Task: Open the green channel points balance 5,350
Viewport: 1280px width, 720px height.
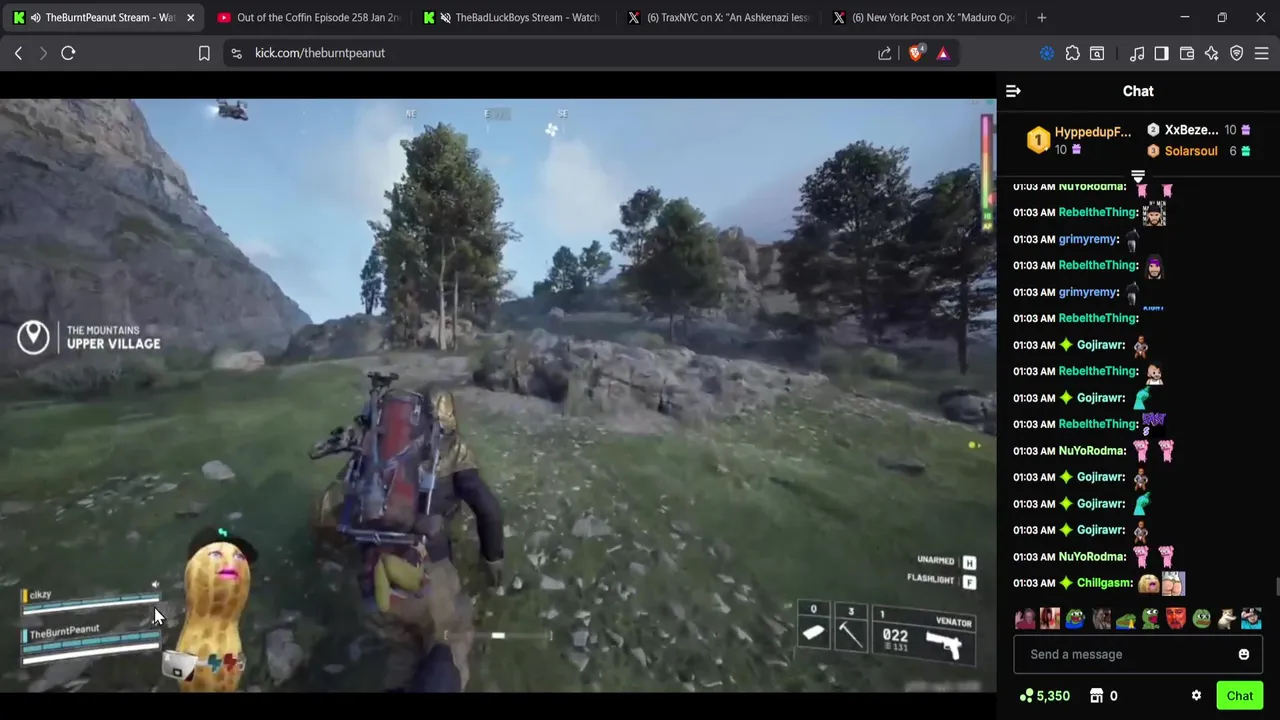Action: point(1045,696)
